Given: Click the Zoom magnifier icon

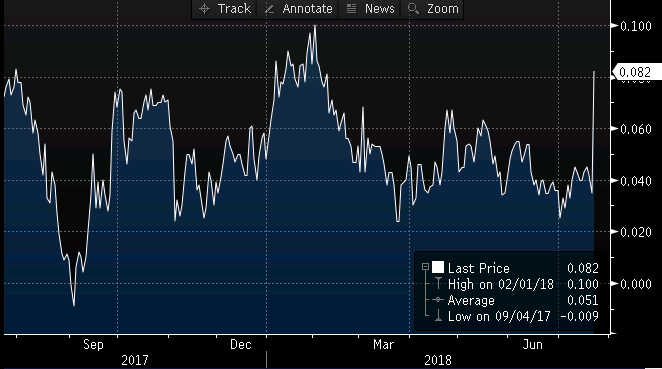Looking at the screenshot, I should click(x=413, y=9).
